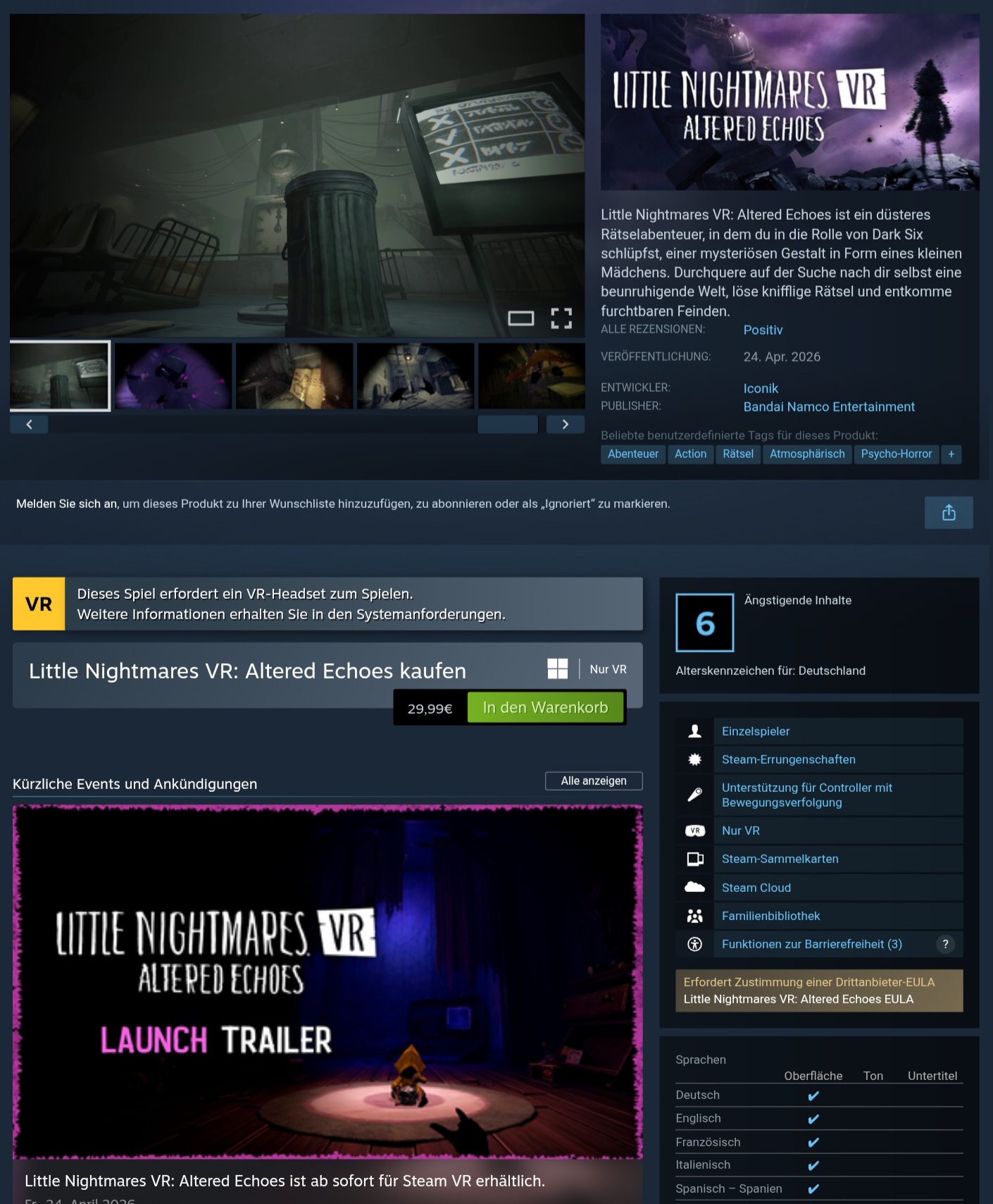Screen dimensions: 993x1204
Task: Open Funktionen zur Barrierefreiheit (3)
Action: [812, 944]
